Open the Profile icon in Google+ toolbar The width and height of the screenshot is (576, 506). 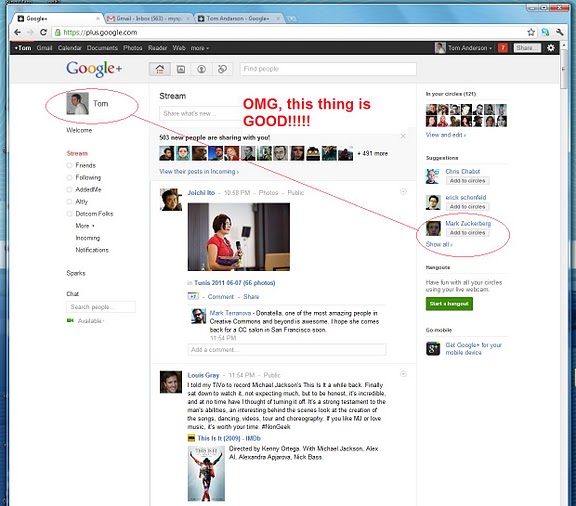point(201,69)
